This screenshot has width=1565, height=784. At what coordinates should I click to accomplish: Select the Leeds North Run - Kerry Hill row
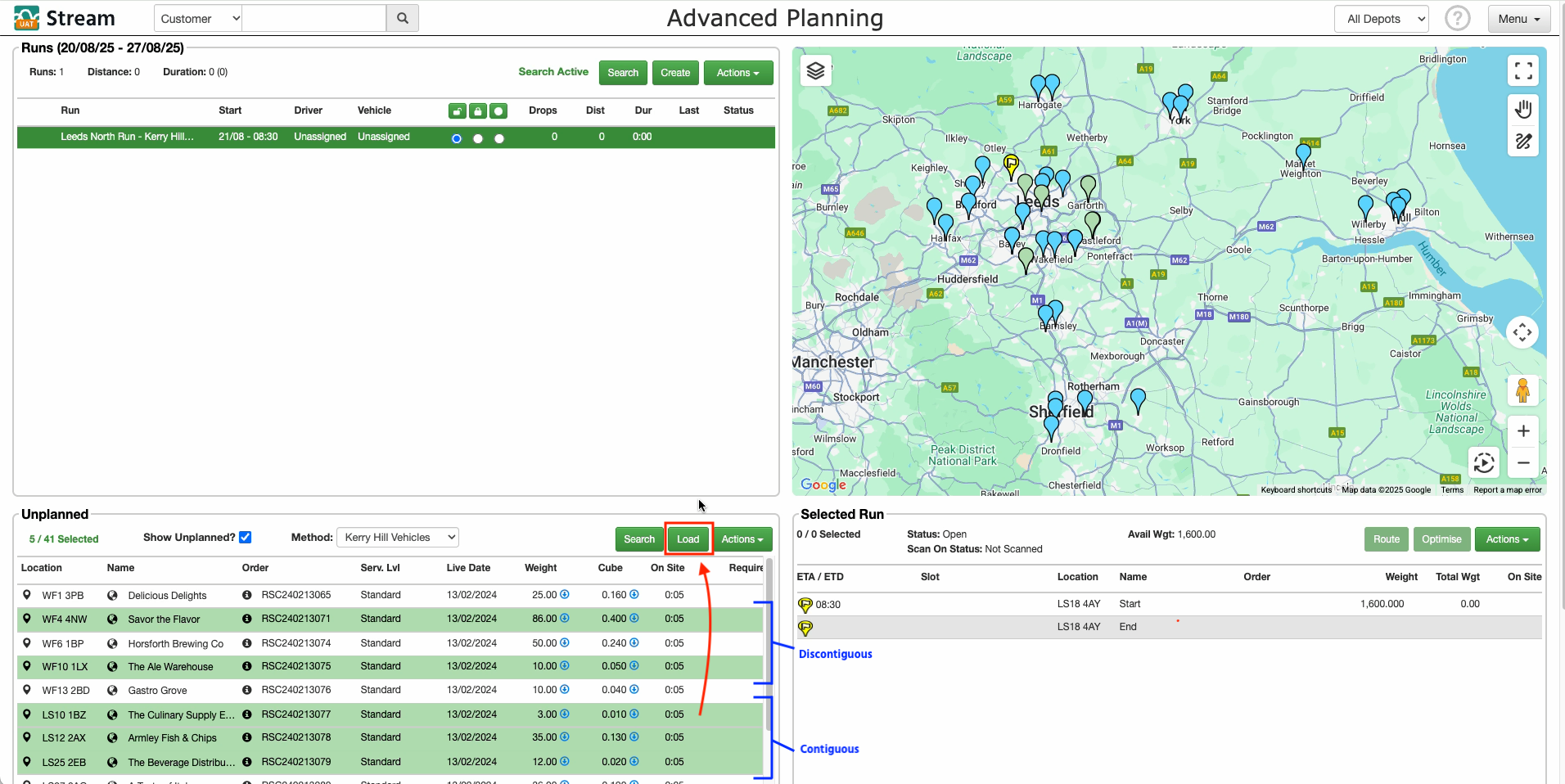click(396, 137)
